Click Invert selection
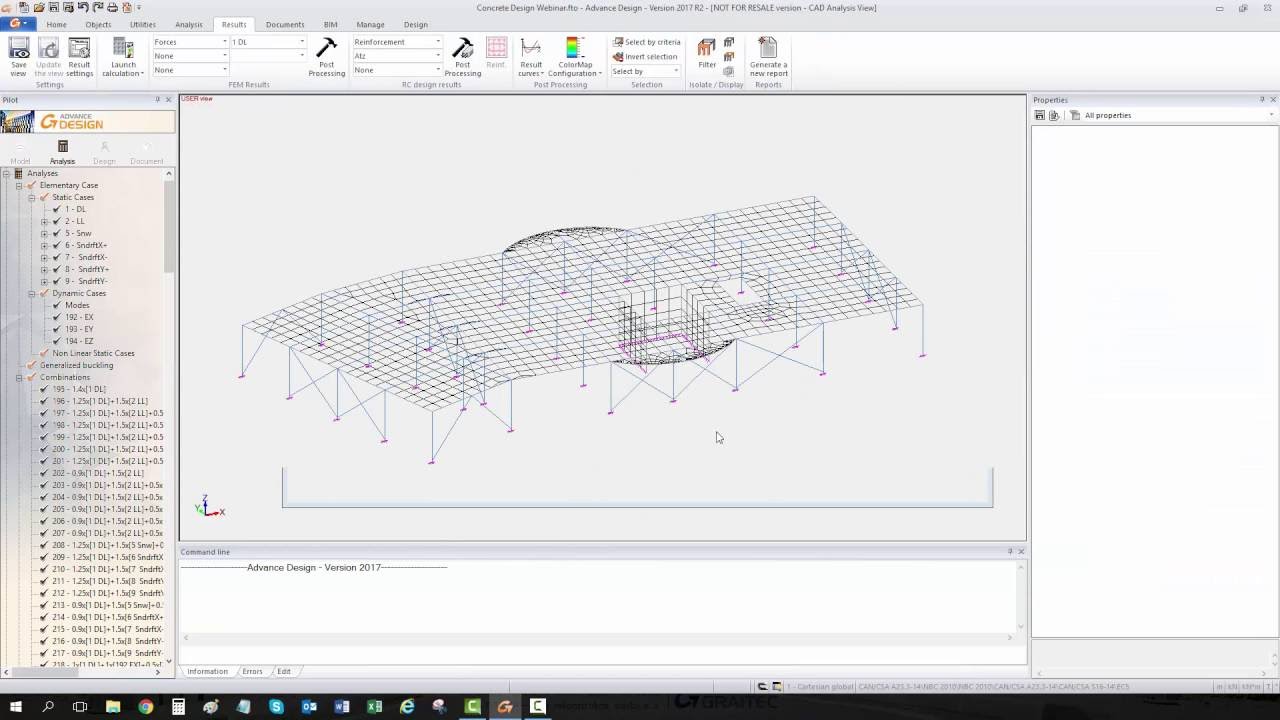Image resolution: width=1280 pixels, height=720 pixels. pos(645,57)
